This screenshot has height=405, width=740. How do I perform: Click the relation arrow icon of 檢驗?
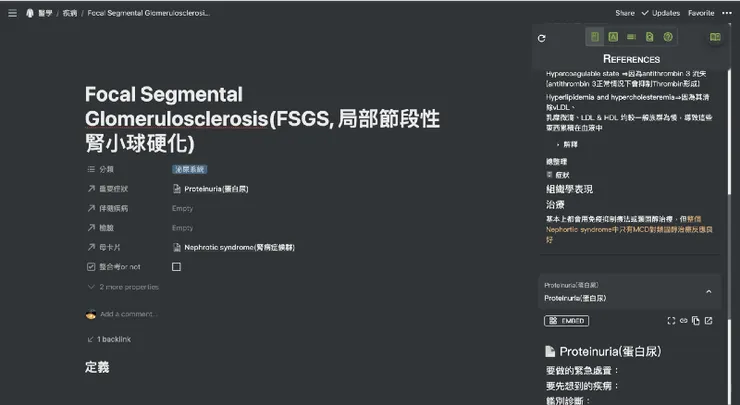click(91, 228)
